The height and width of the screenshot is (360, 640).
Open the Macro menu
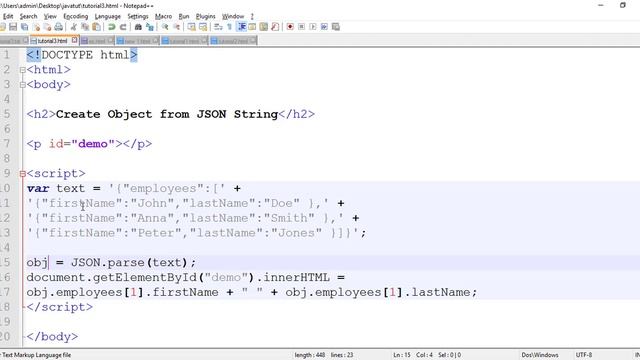(163, 16)
